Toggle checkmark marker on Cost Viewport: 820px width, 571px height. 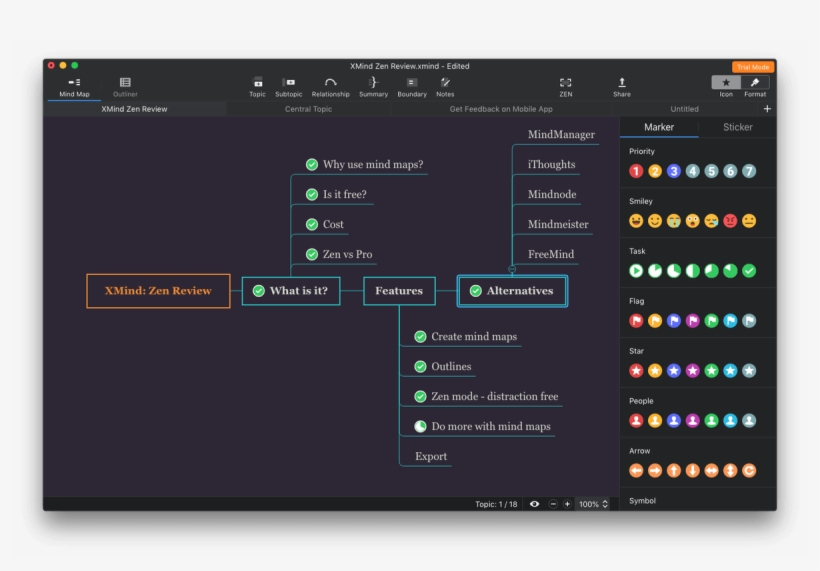(312, 224)
